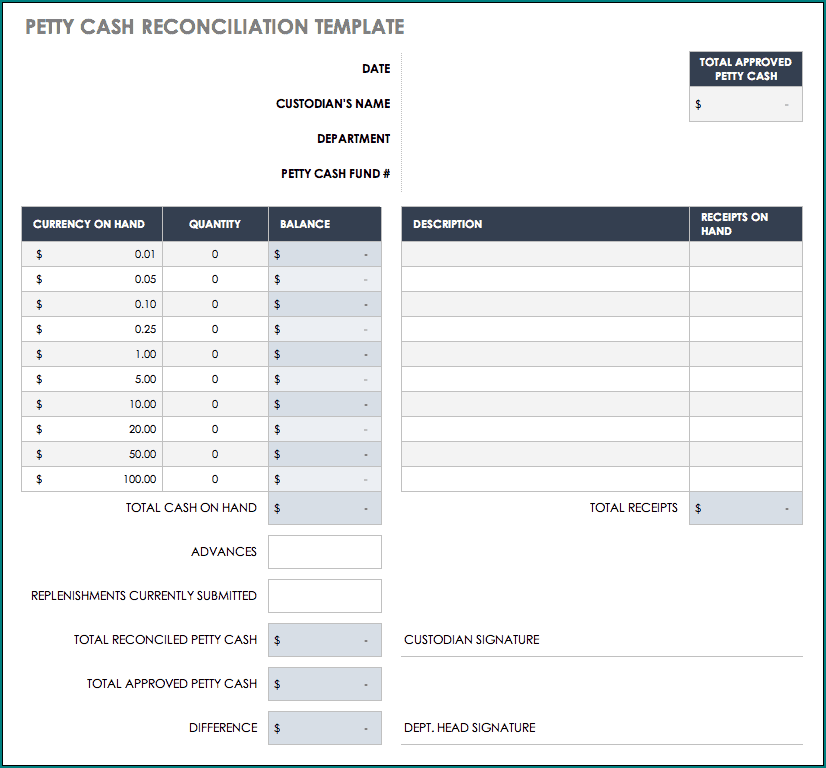Click the quantity cell for $0.25
This screenshot has width=826, height=768.
(215, 329)
